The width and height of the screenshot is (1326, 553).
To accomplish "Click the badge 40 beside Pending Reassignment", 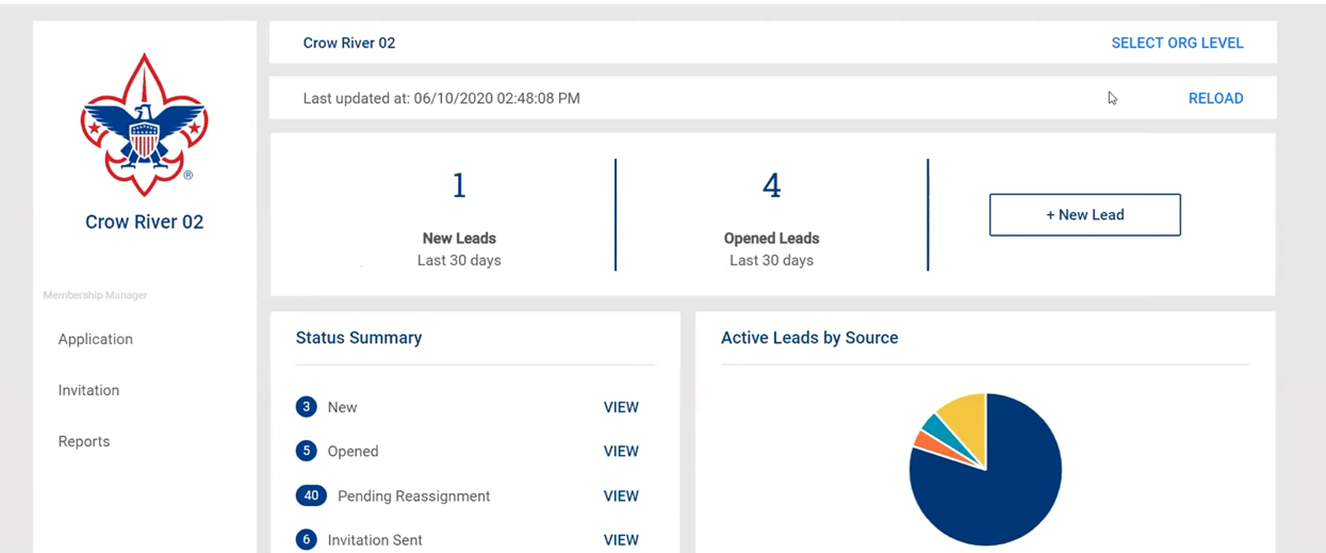I will [311, 496].
